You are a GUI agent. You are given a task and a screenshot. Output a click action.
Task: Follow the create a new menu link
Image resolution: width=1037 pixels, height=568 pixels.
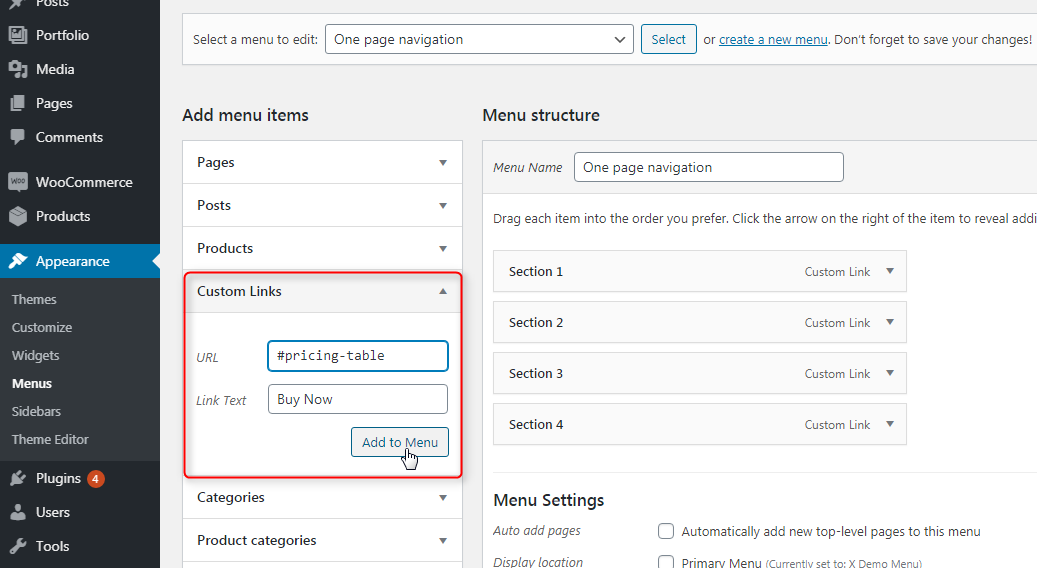[x=773, y=40]
